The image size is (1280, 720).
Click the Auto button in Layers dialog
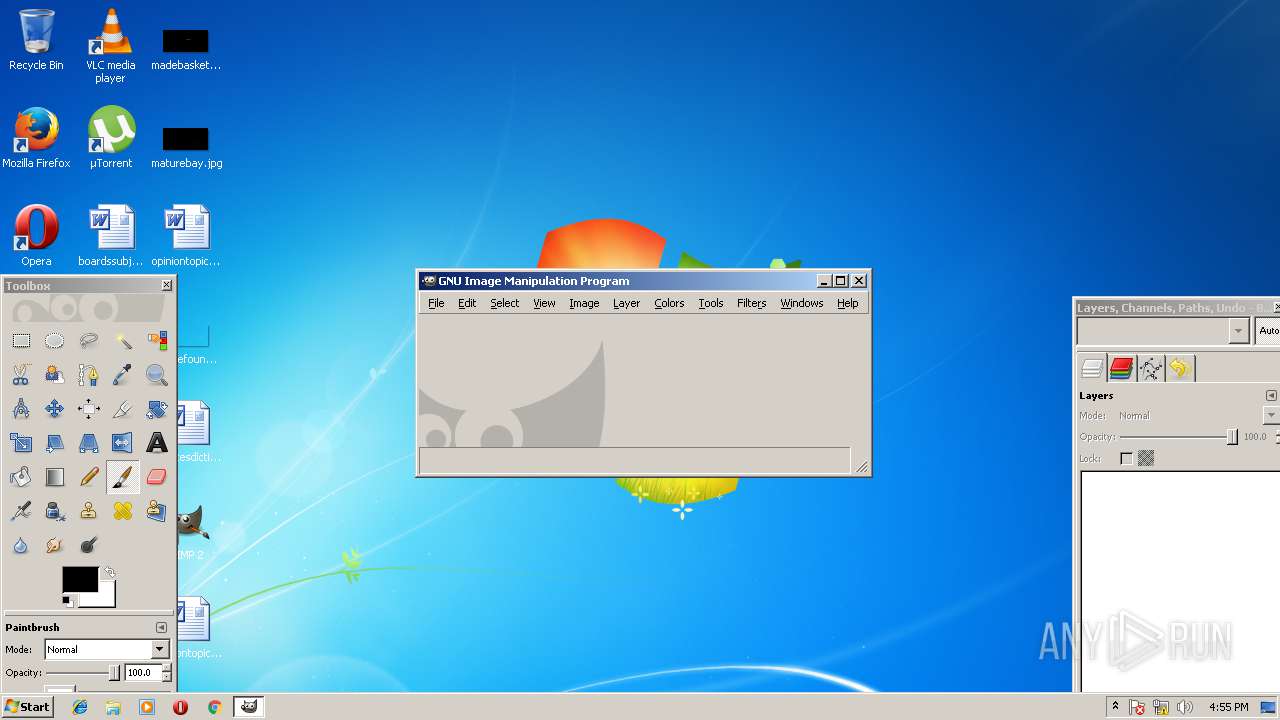point(1268,331)
